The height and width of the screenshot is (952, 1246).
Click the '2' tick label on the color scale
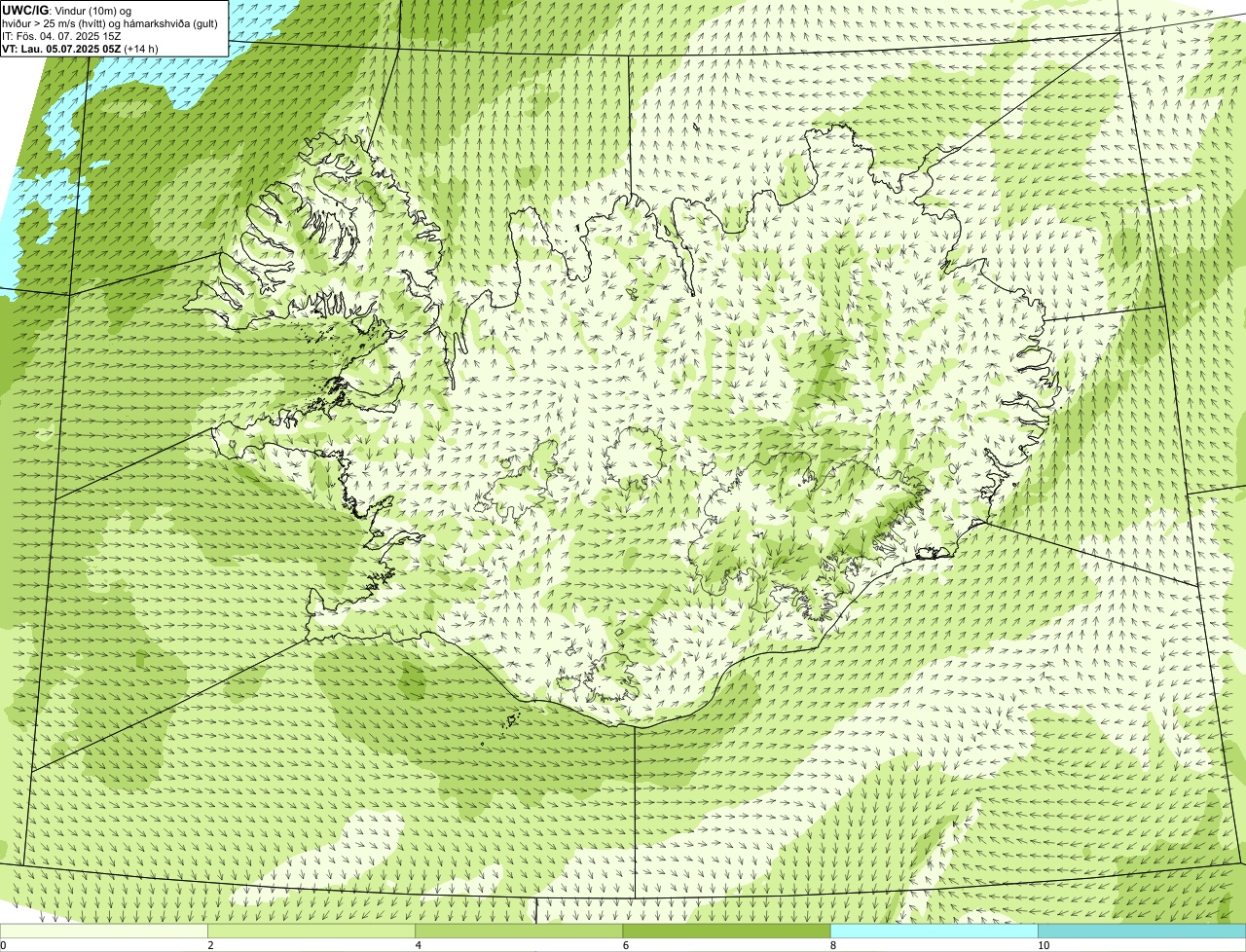(x=210, y=945)
